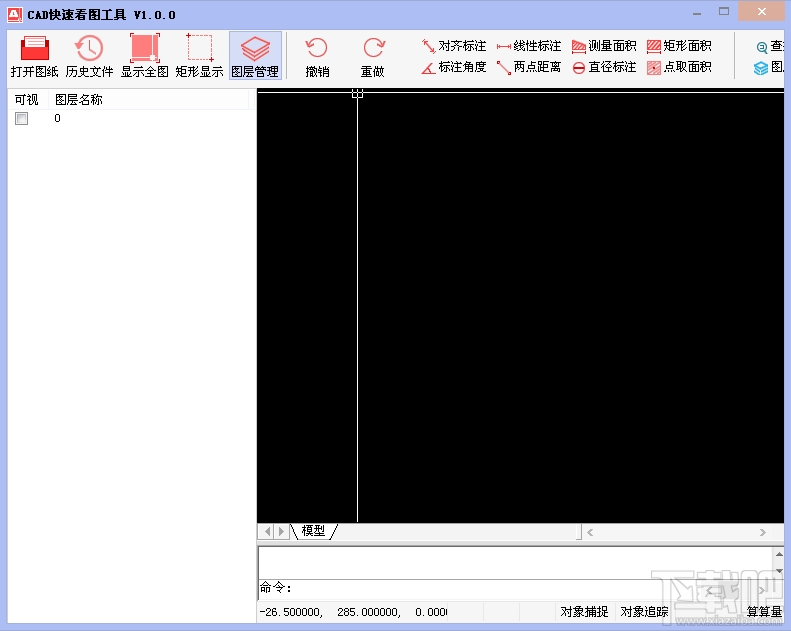Click the 显示全图 show-all icon
Screen dimensions: 791x631
[145, 49]
